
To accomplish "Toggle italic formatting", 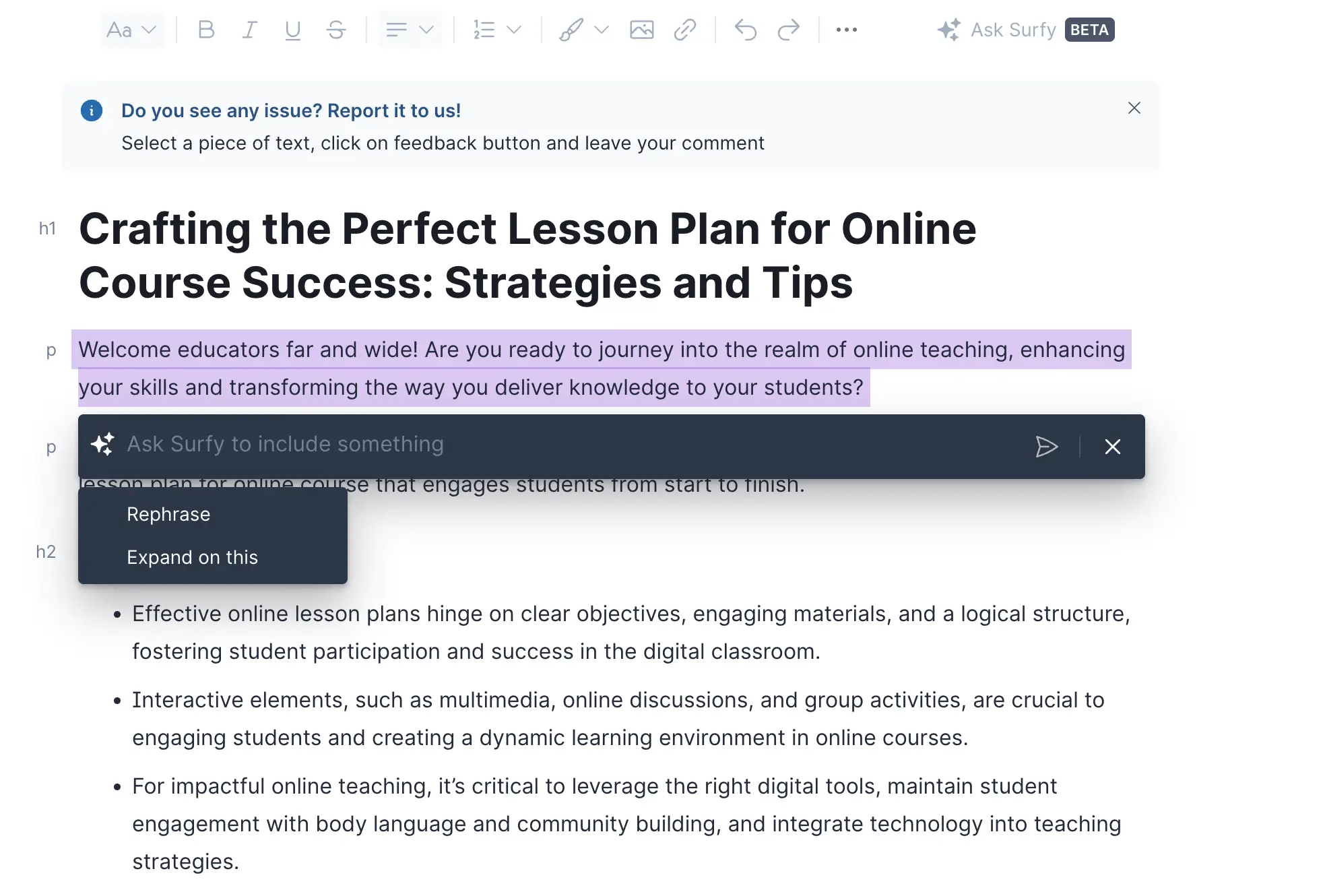I will pyautogui.click(x=249, y=30).
